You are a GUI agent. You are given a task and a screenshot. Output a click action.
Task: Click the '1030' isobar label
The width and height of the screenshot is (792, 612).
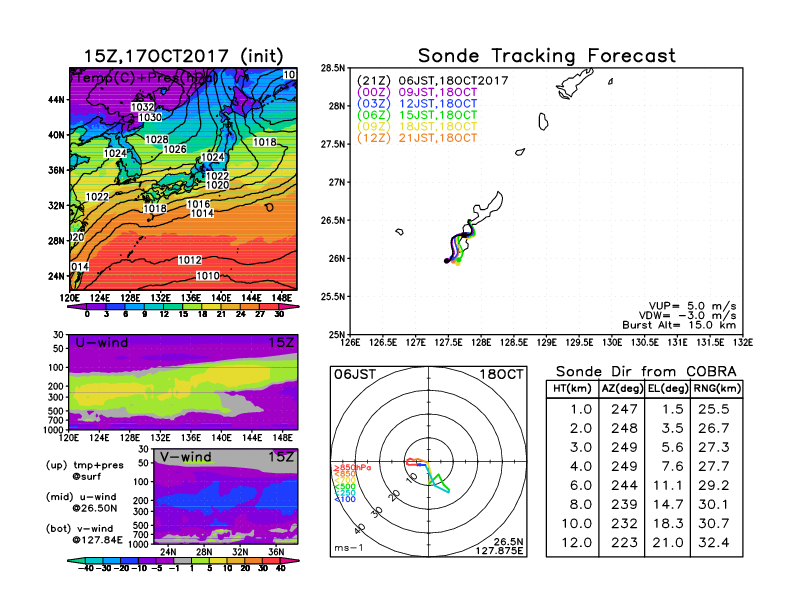point(150,118)
